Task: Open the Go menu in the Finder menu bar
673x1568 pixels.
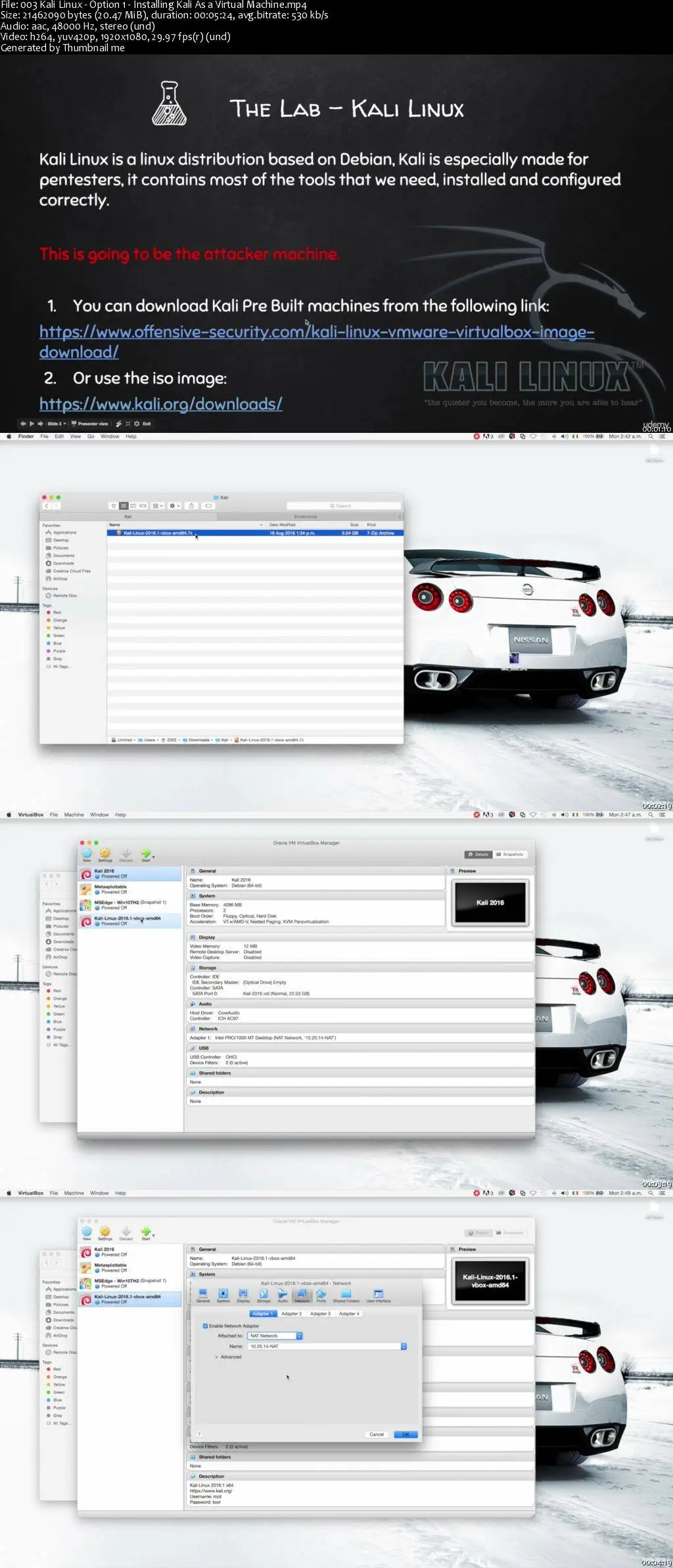Action: pos(91,436)
